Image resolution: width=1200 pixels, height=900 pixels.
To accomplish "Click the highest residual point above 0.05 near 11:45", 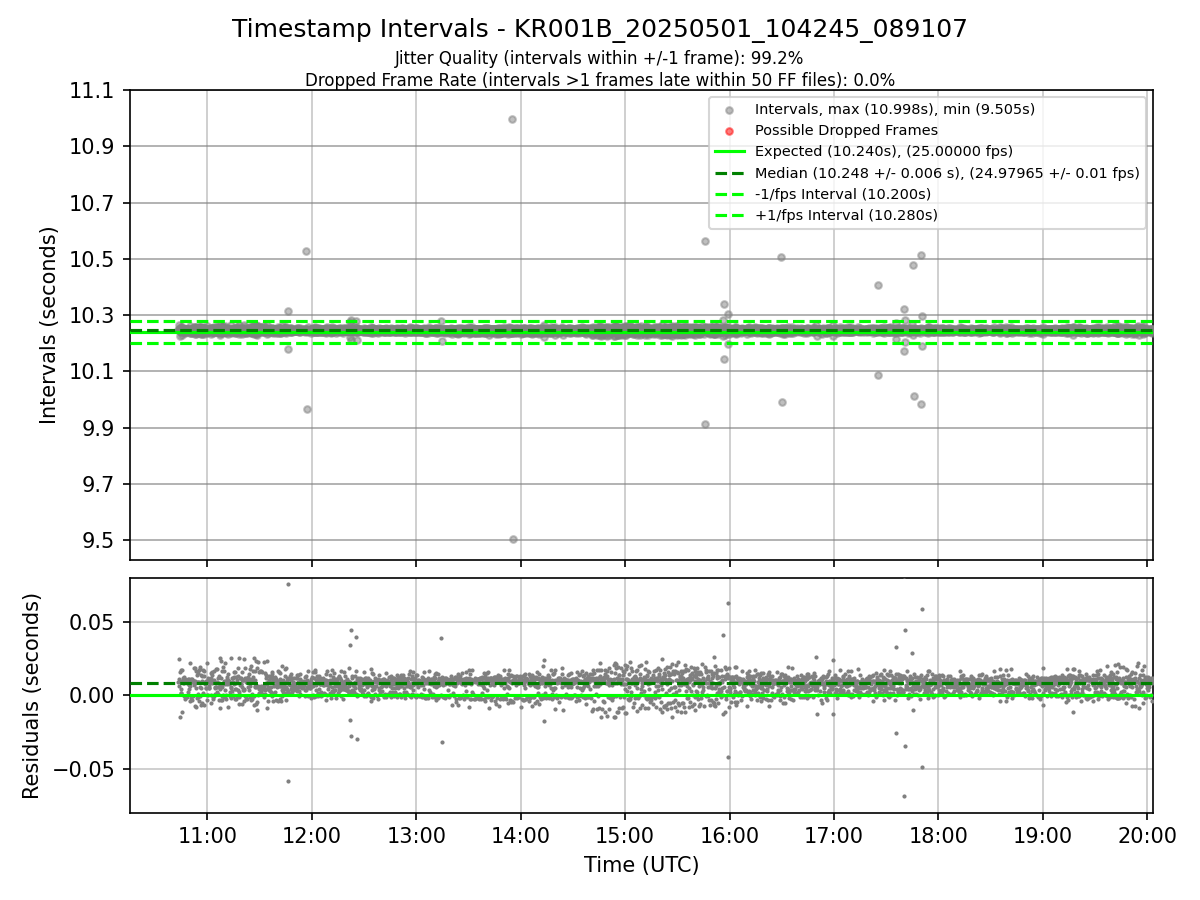I will [x=288, y=584].
